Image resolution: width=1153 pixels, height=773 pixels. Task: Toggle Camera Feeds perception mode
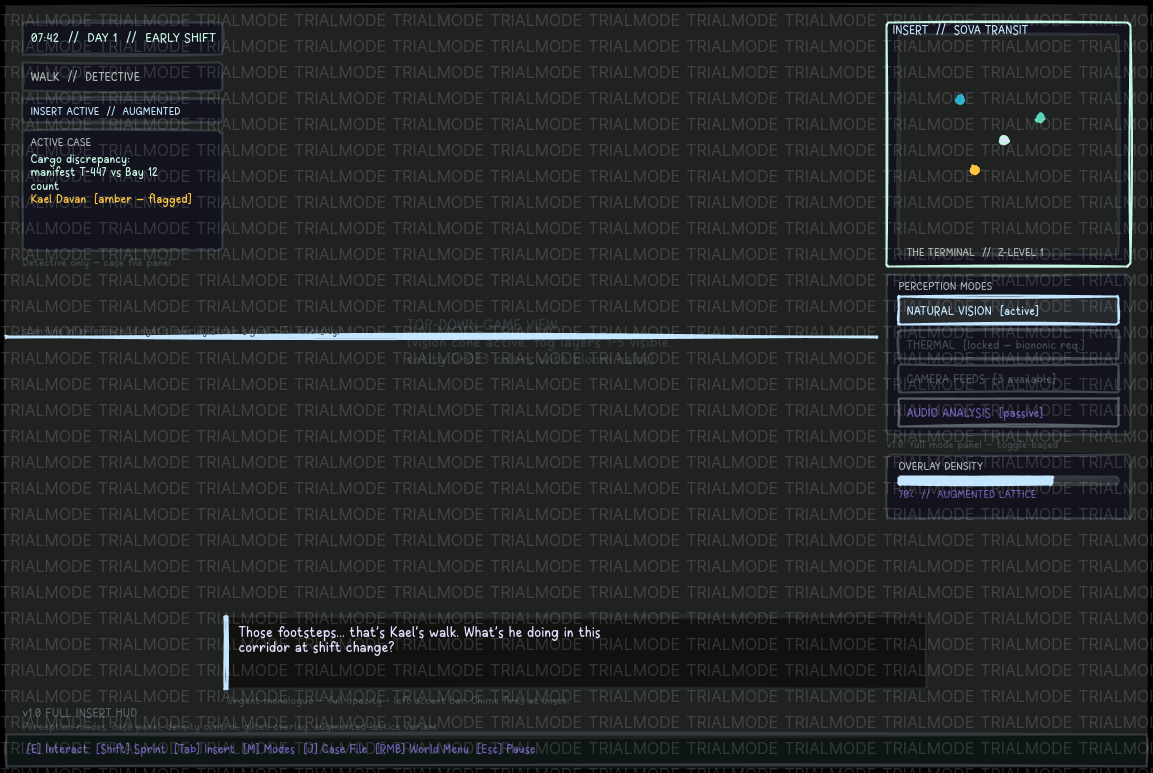tap(1008, 379)
